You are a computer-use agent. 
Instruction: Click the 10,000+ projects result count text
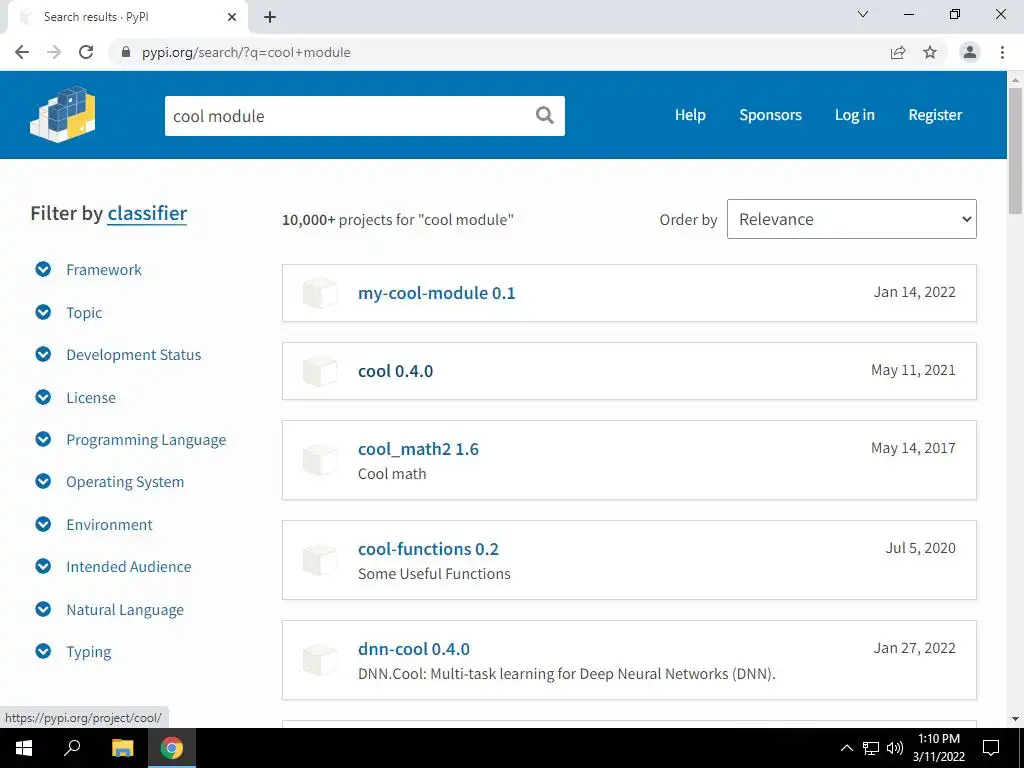click(x=398, y=219)
